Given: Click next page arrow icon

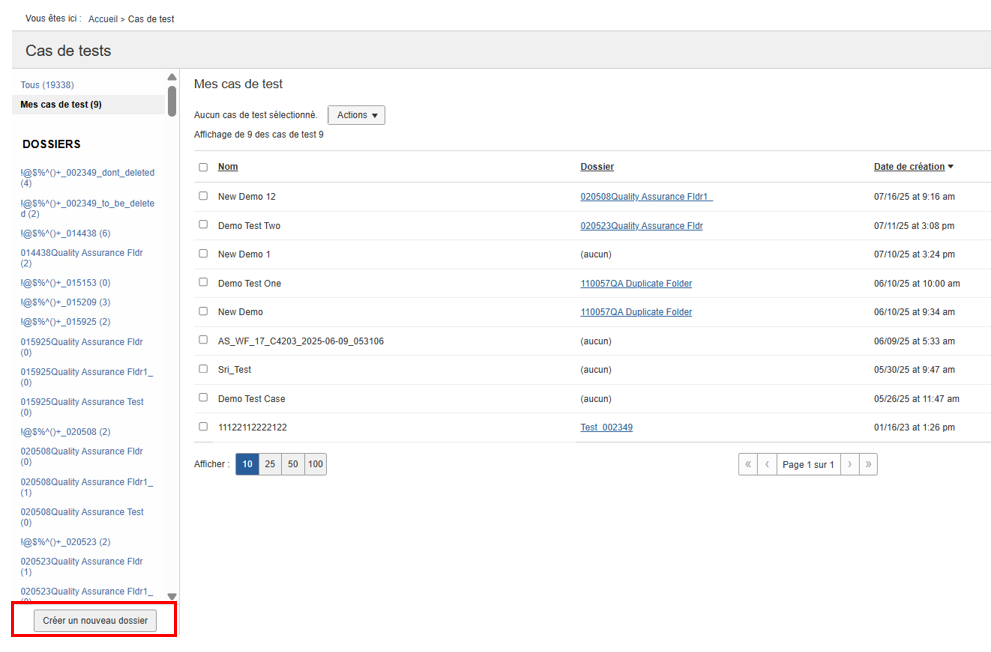Looking at the screenshot, I should [849, 464].
